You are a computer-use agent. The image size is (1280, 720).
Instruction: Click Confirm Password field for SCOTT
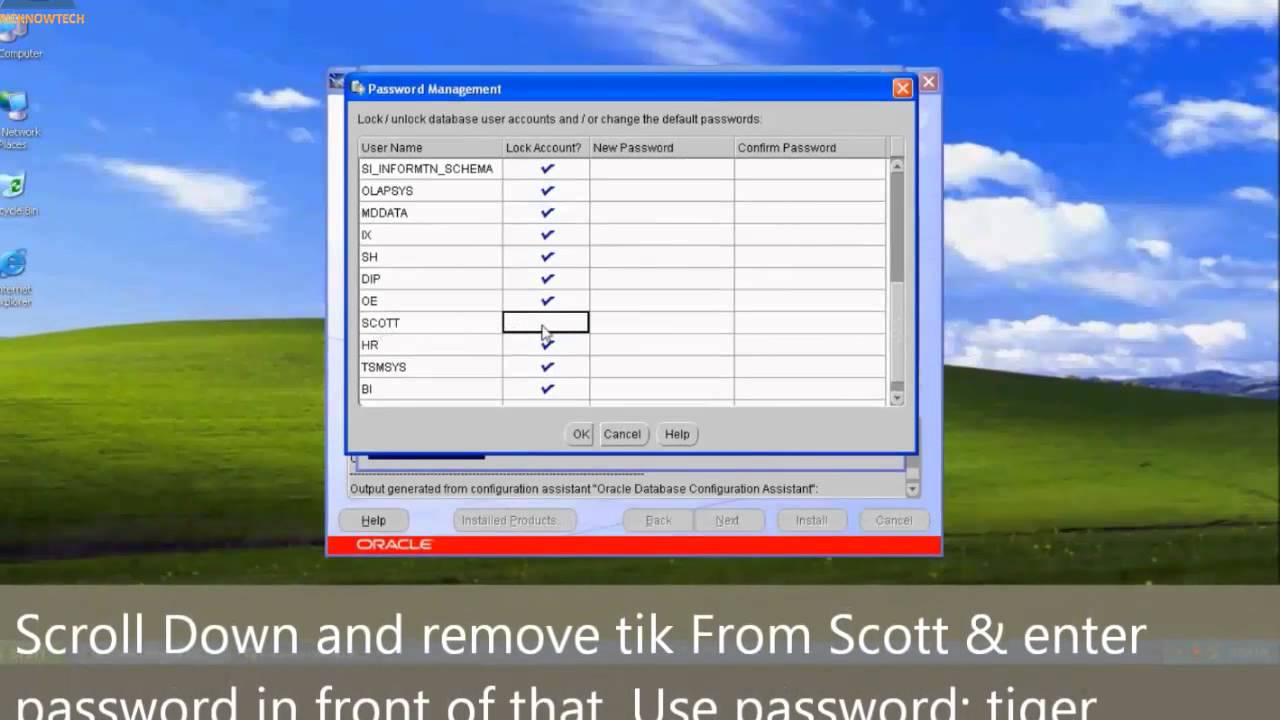tap(809, 323)
